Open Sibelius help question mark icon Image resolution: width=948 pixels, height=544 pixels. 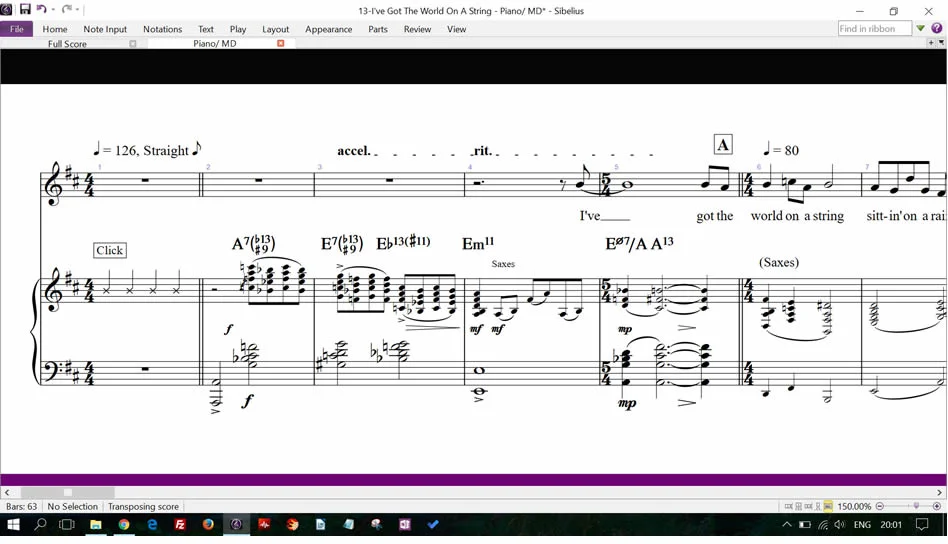(x=937, y=28)
